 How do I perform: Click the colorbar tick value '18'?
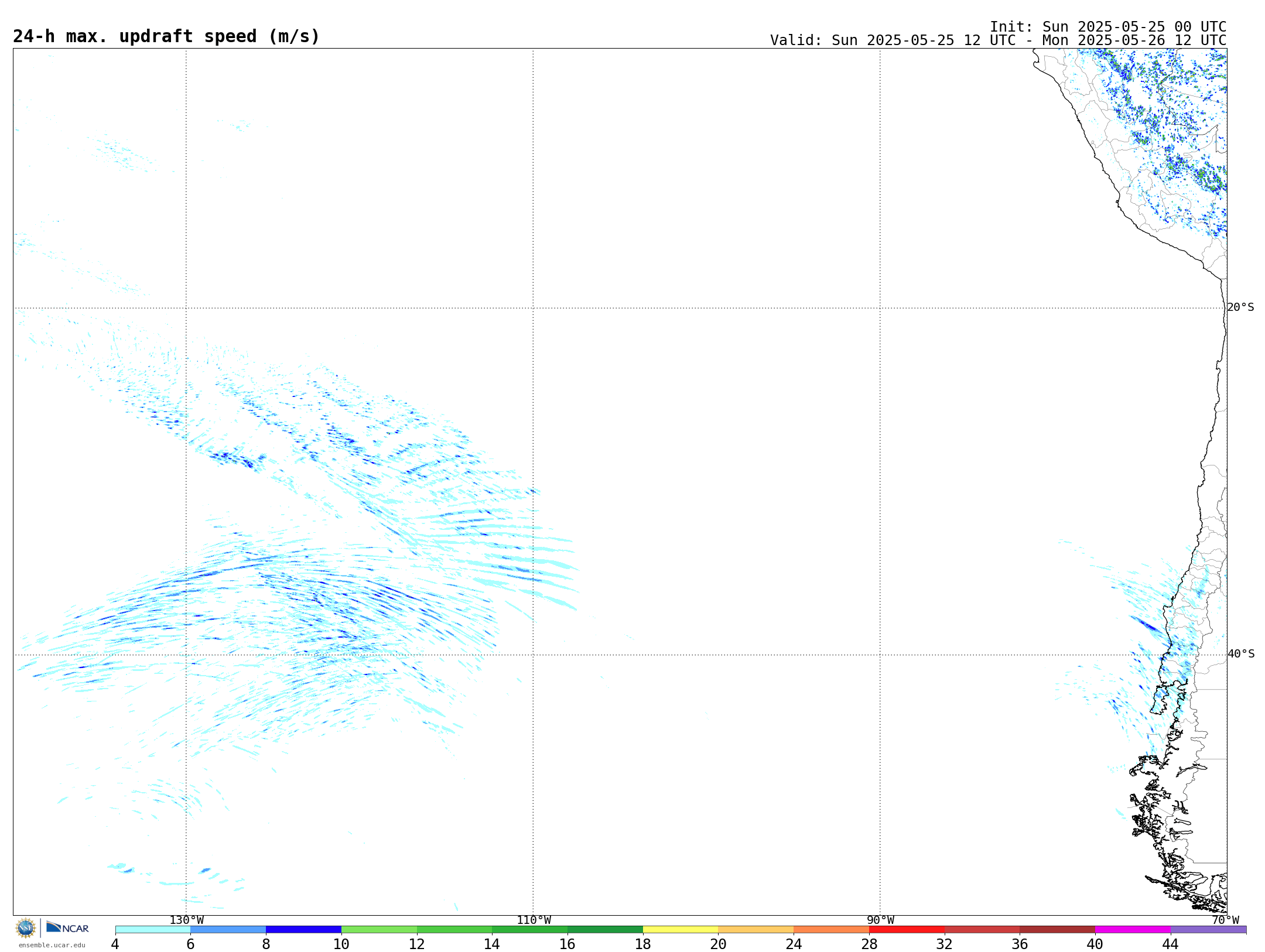(x=643, y=944)
